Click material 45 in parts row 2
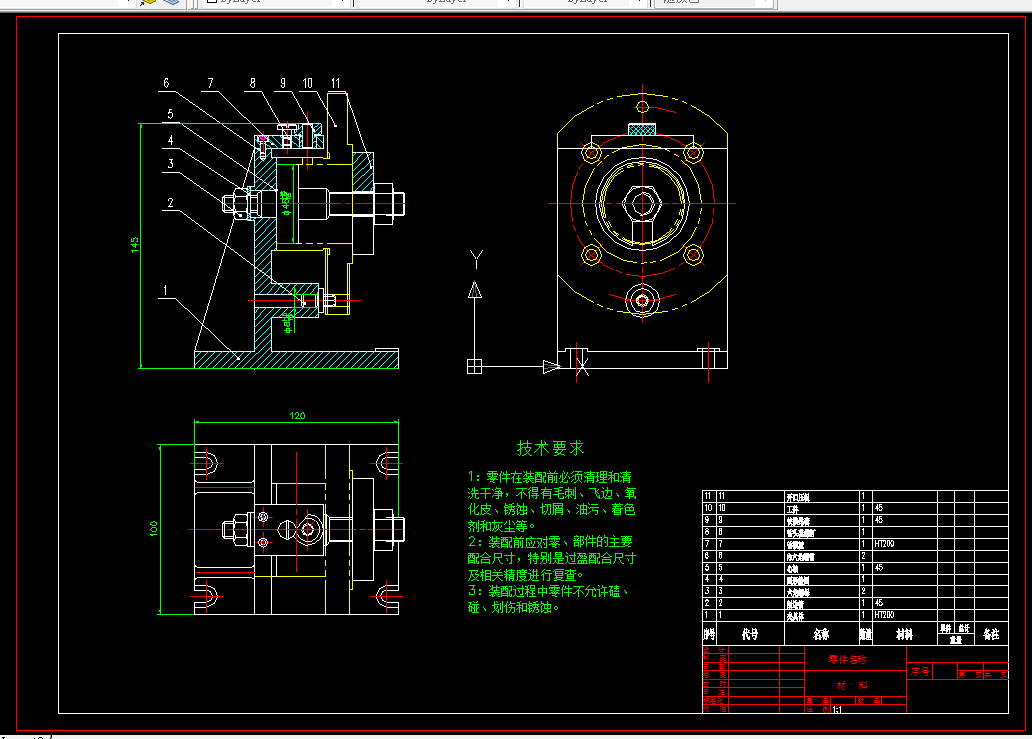The width and height of the screenshot is (1032, 739). click(x=879, y=603)
